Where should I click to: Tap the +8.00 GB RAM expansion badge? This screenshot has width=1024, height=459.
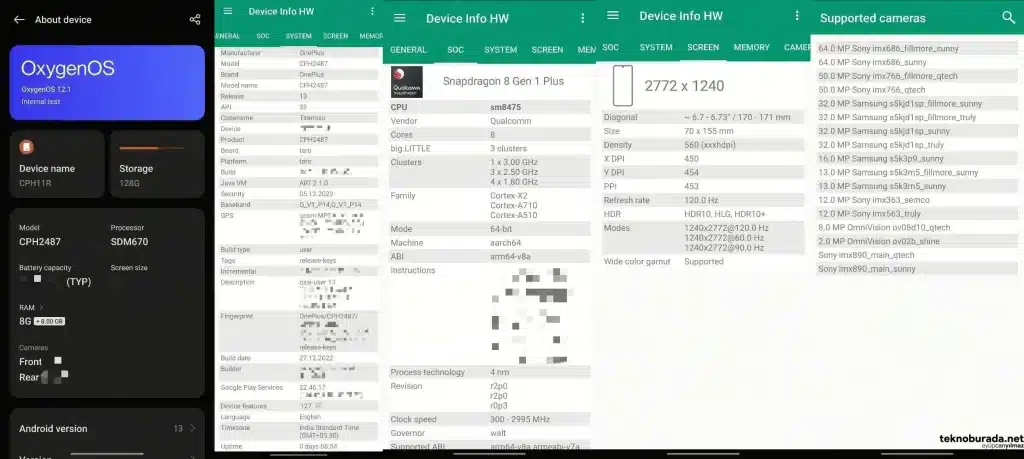tap(50, 321)
